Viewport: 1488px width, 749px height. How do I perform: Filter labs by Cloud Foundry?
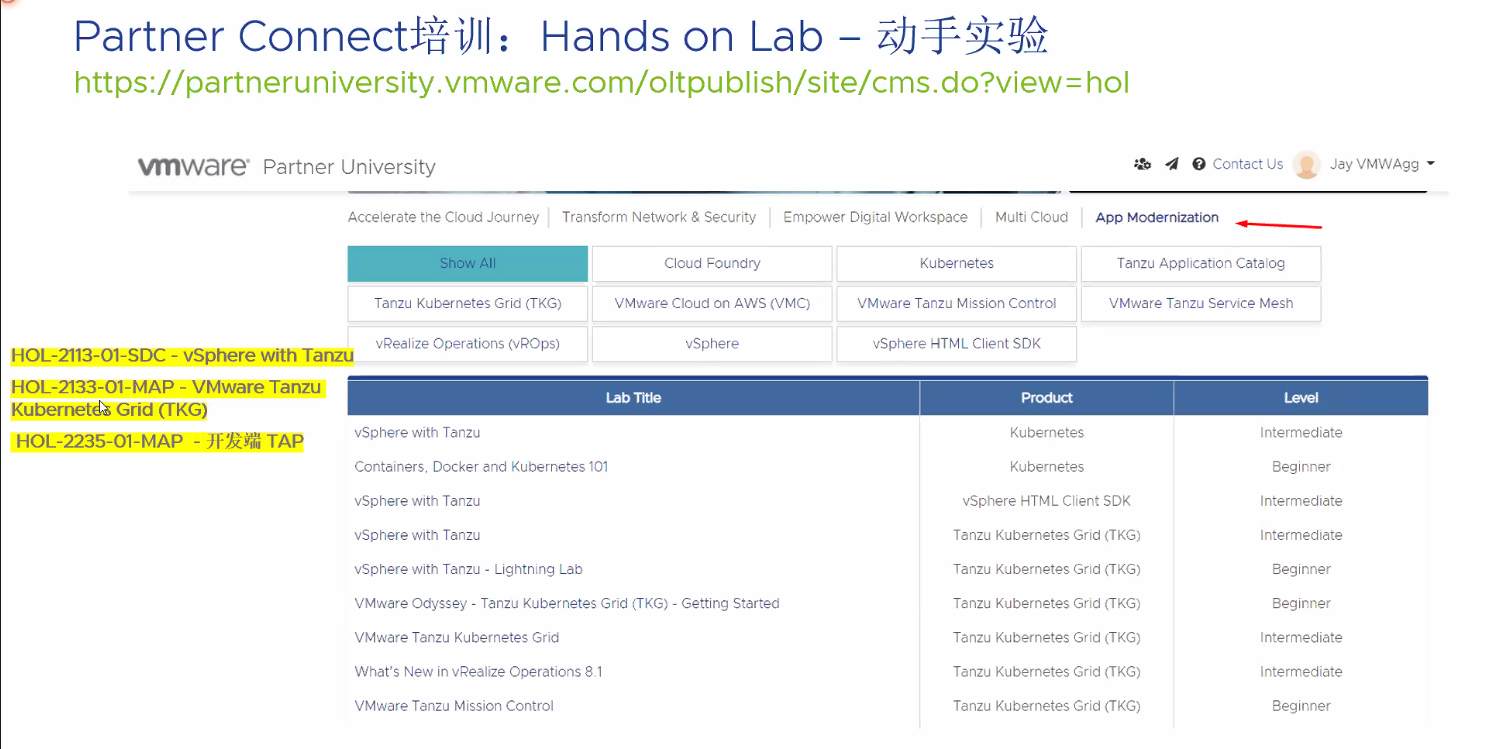[x=712, y=264]
